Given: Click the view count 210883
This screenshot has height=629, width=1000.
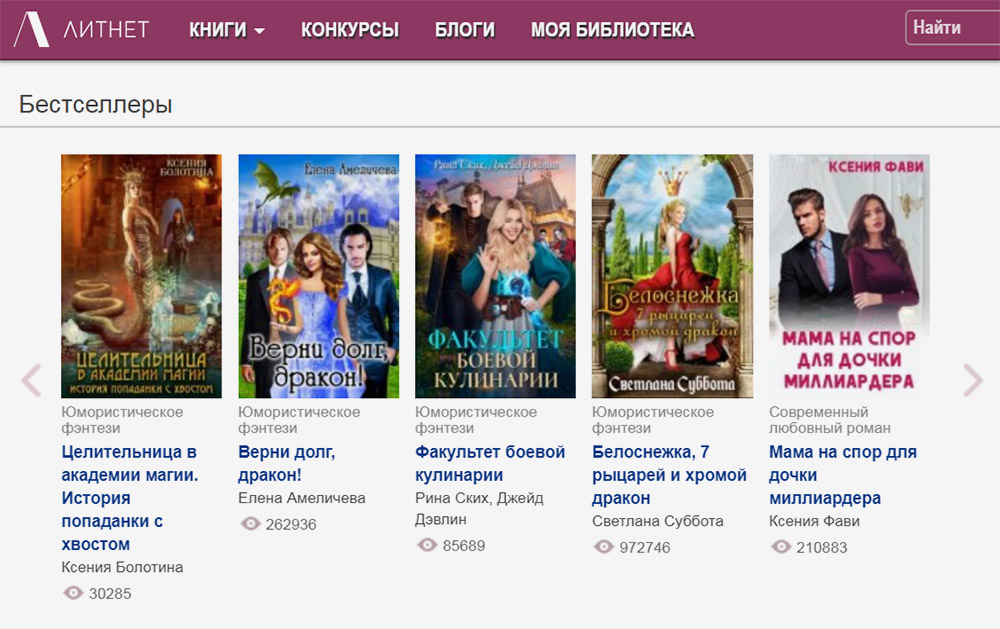Looking at the screenshot, I should [821, 547].
